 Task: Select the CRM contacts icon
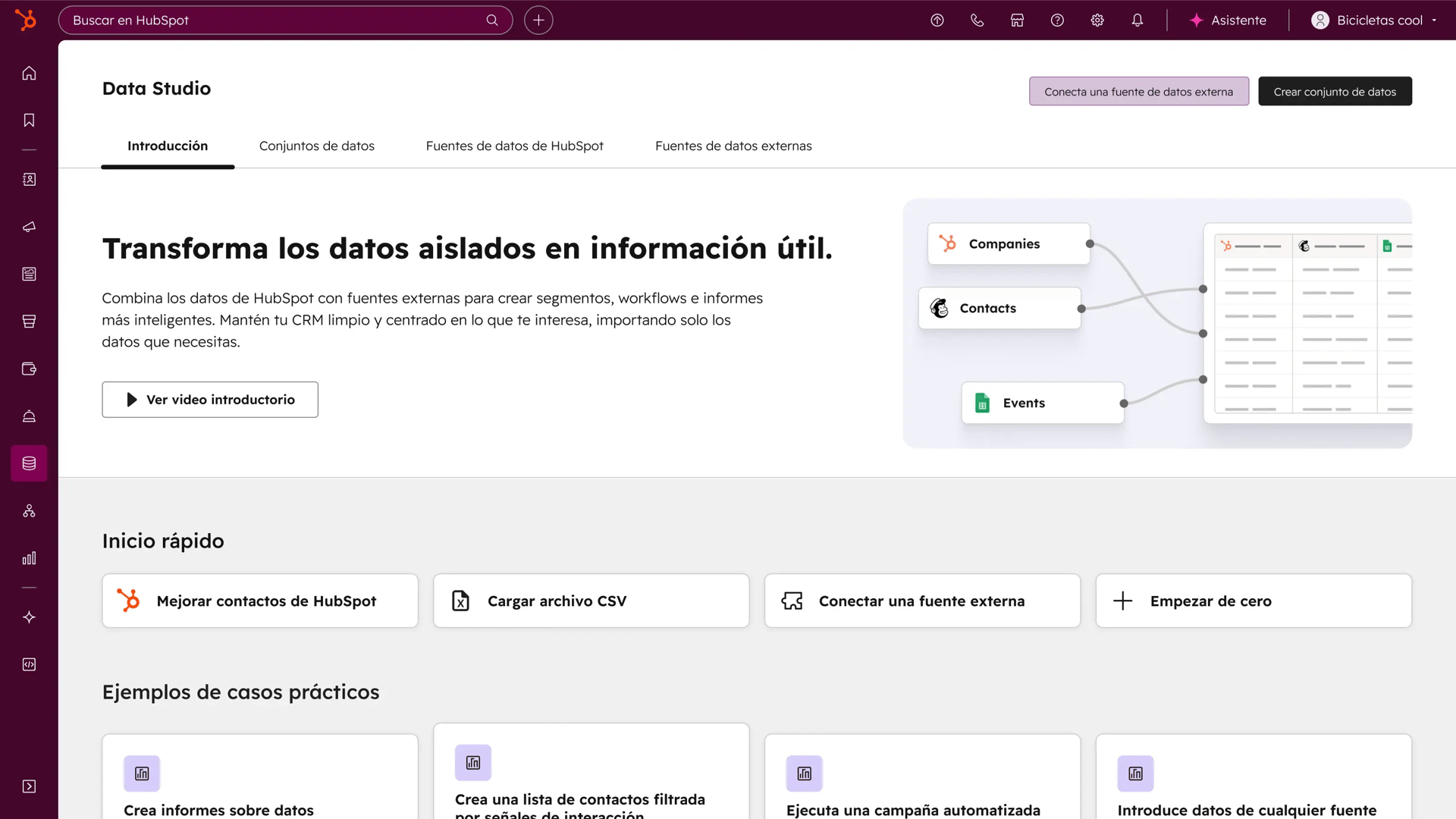29,180
